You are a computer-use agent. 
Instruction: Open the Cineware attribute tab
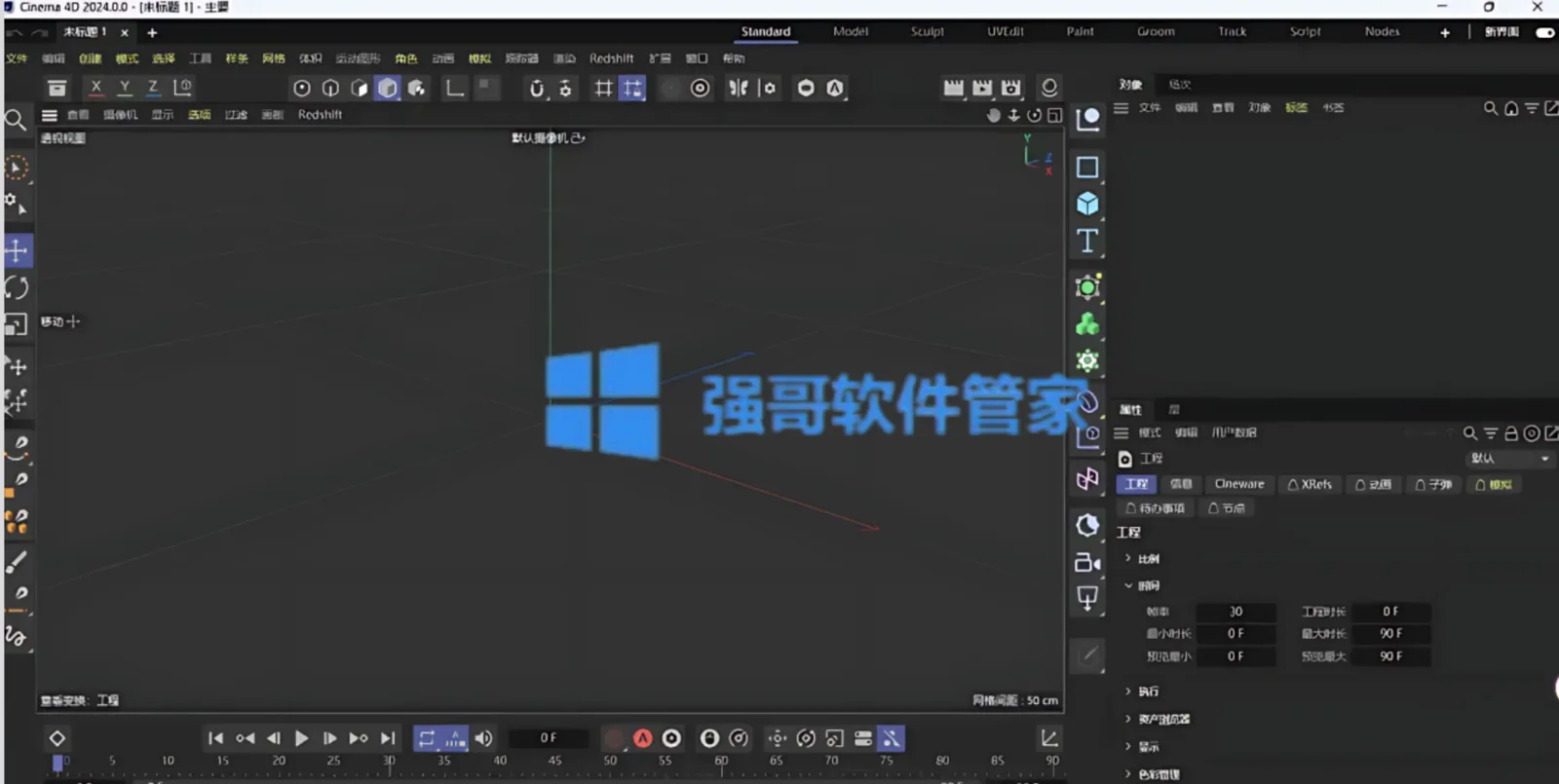(x=1239, y=484)
